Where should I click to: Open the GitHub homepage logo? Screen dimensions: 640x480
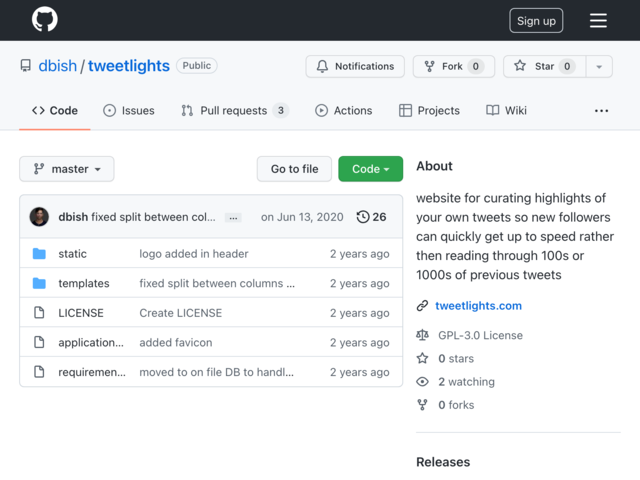44,20
